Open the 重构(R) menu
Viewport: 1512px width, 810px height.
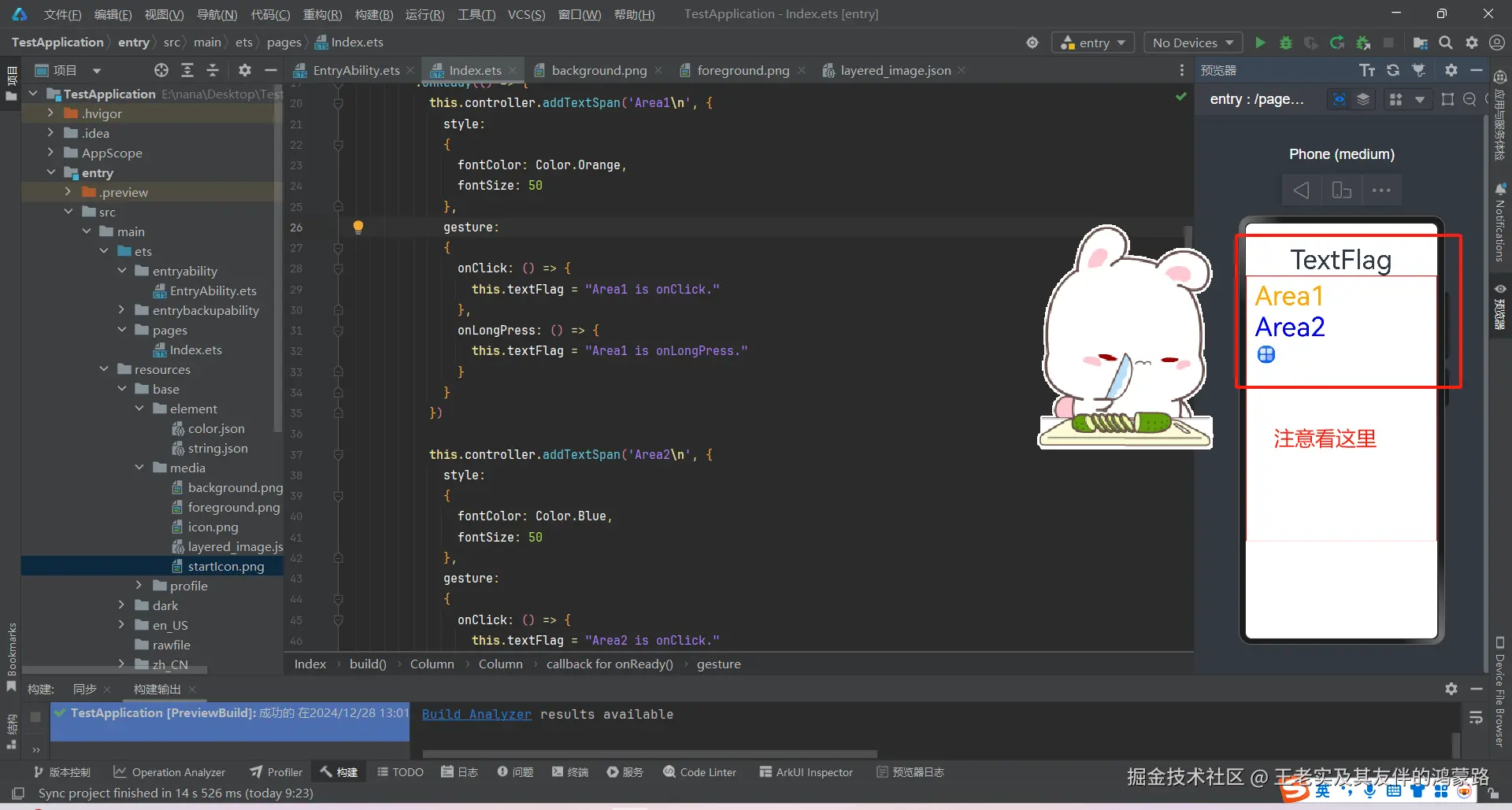322,14
